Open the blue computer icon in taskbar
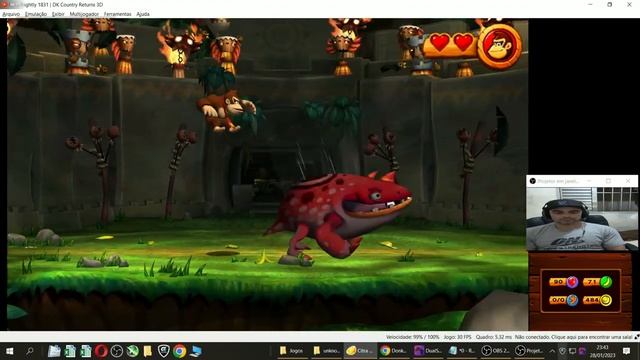The image size is (640, 360). 196,351
